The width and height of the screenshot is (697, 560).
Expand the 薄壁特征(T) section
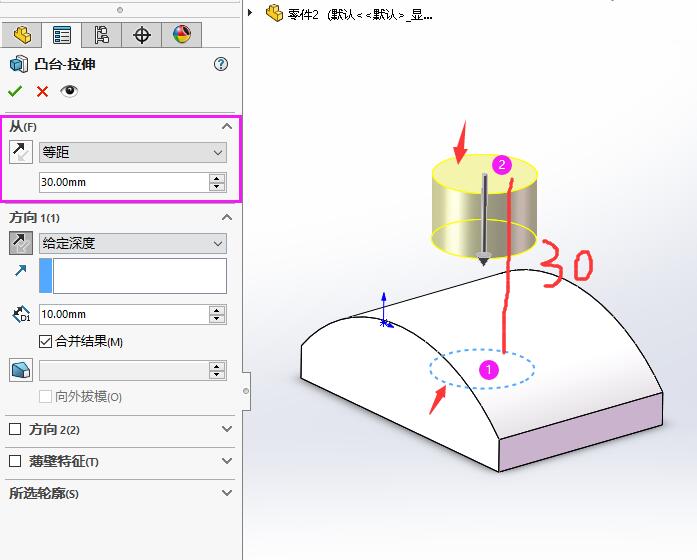(227, 461)
